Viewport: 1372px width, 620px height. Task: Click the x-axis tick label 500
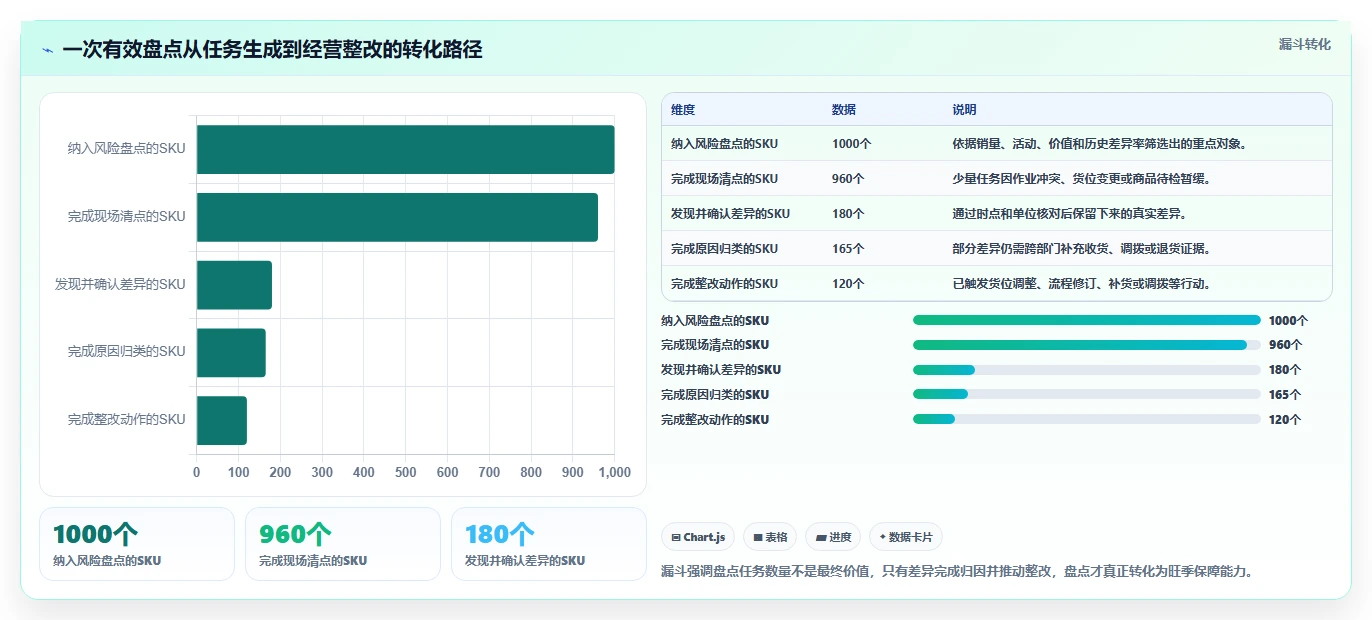406,472
